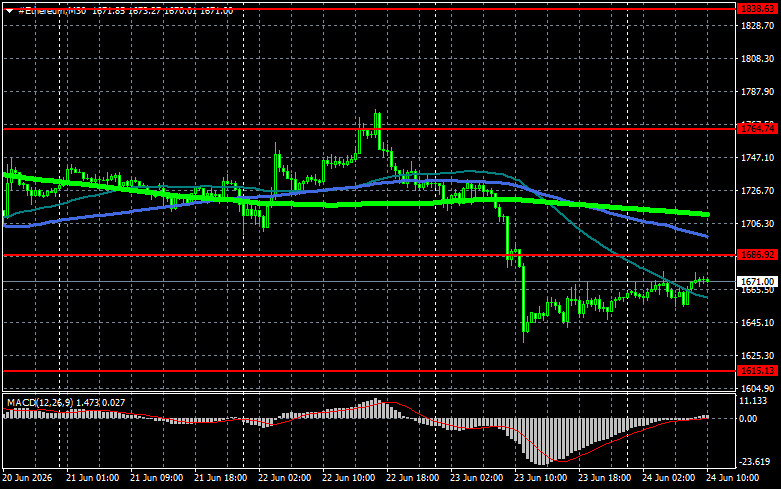The width and height of the screenshot is (781, 489).
Task: Click the 1747.10 price scale value
Action: 758,157
